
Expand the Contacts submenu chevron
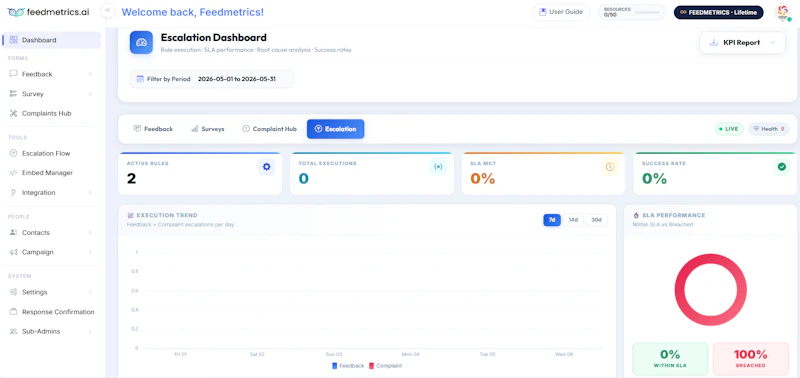tap(90, 233)
